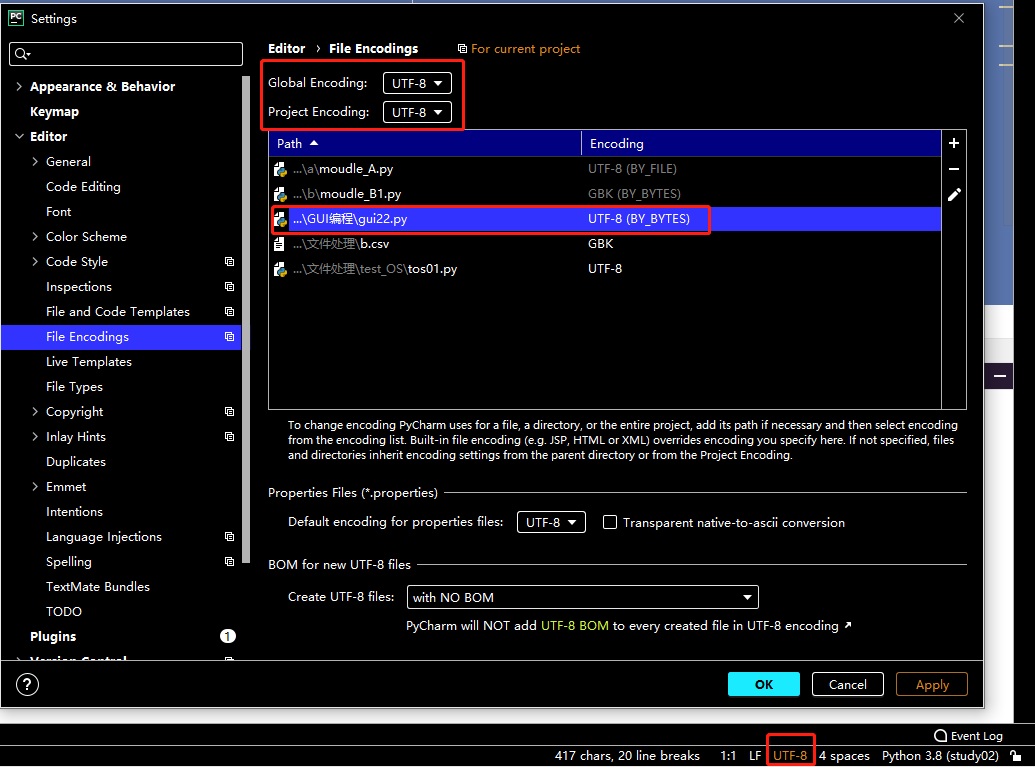Open the Project Encoding dropdown
1035x767 pixels.
(x=417, y=112)
